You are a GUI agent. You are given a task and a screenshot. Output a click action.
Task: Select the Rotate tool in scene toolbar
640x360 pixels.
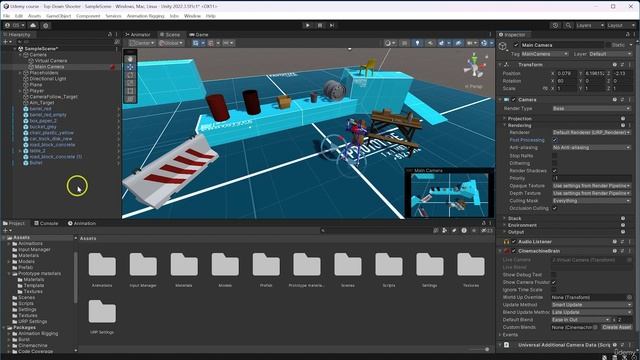(130, 75)
